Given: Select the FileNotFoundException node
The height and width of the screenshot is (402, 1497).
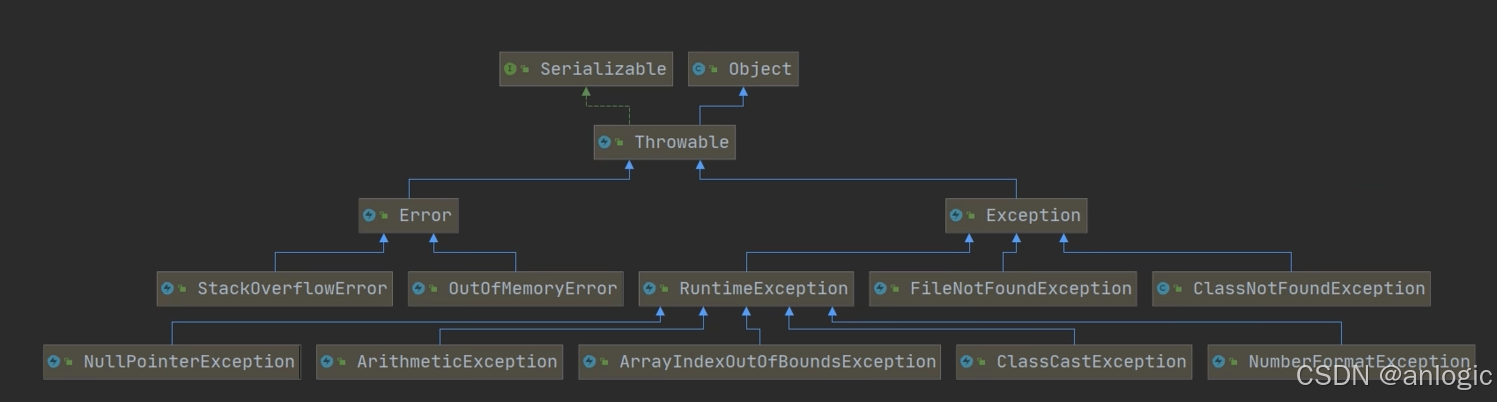Looking at the screenshot, I should (x=1003, y=288).
